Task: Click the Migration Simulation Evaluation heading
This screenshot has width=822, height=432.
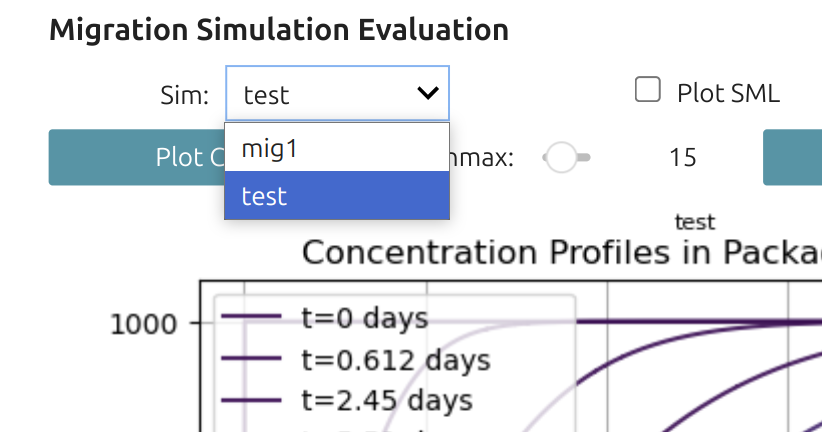Action: [x=279, y=30]
